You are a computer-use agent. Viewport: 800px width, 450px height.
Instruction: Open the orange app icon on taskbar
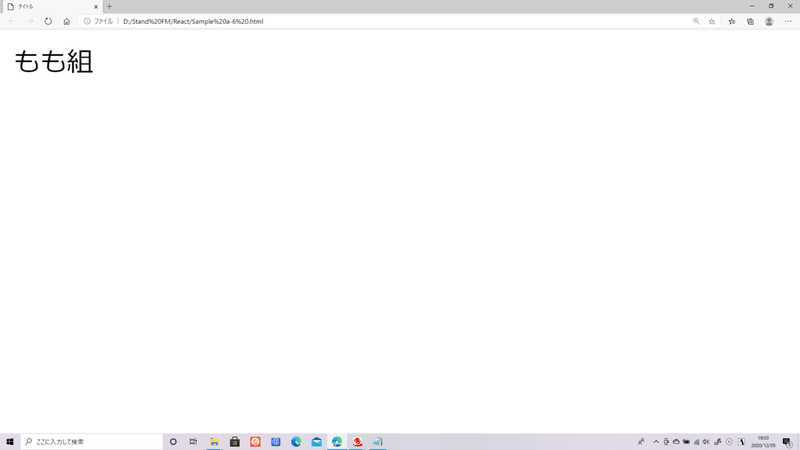coord(255,442)
